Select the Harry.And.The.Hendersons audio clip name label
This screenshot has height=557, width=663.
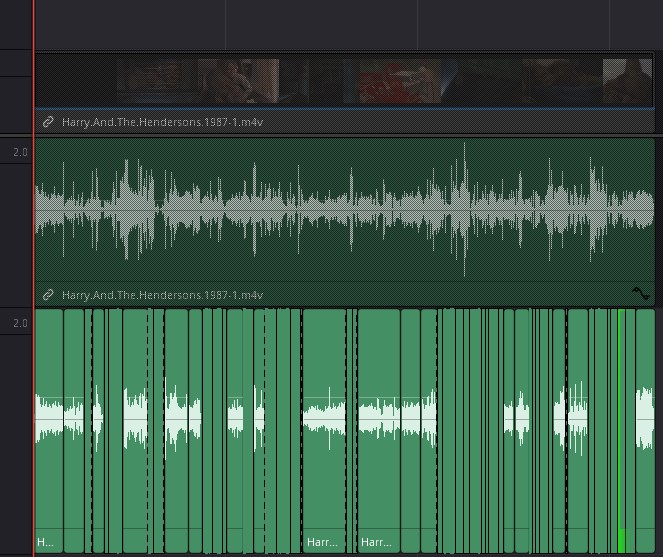(162, 295)
